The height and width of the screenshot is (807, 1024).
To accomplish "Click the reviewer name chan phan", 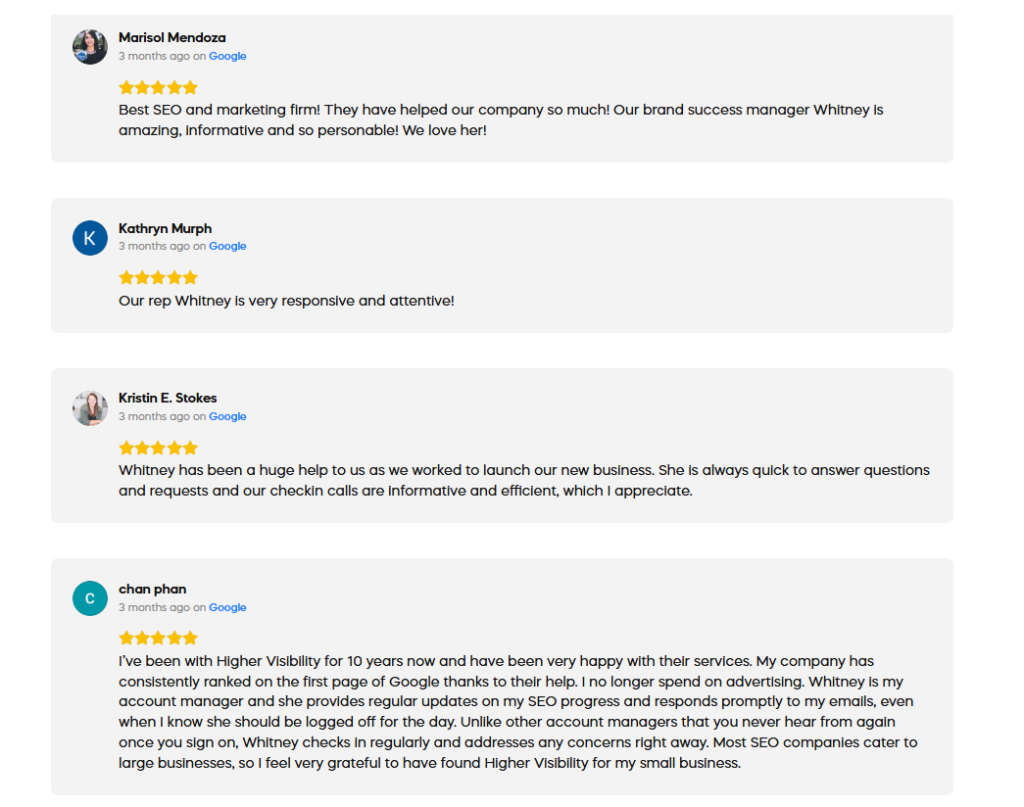I will click(152, 589).
